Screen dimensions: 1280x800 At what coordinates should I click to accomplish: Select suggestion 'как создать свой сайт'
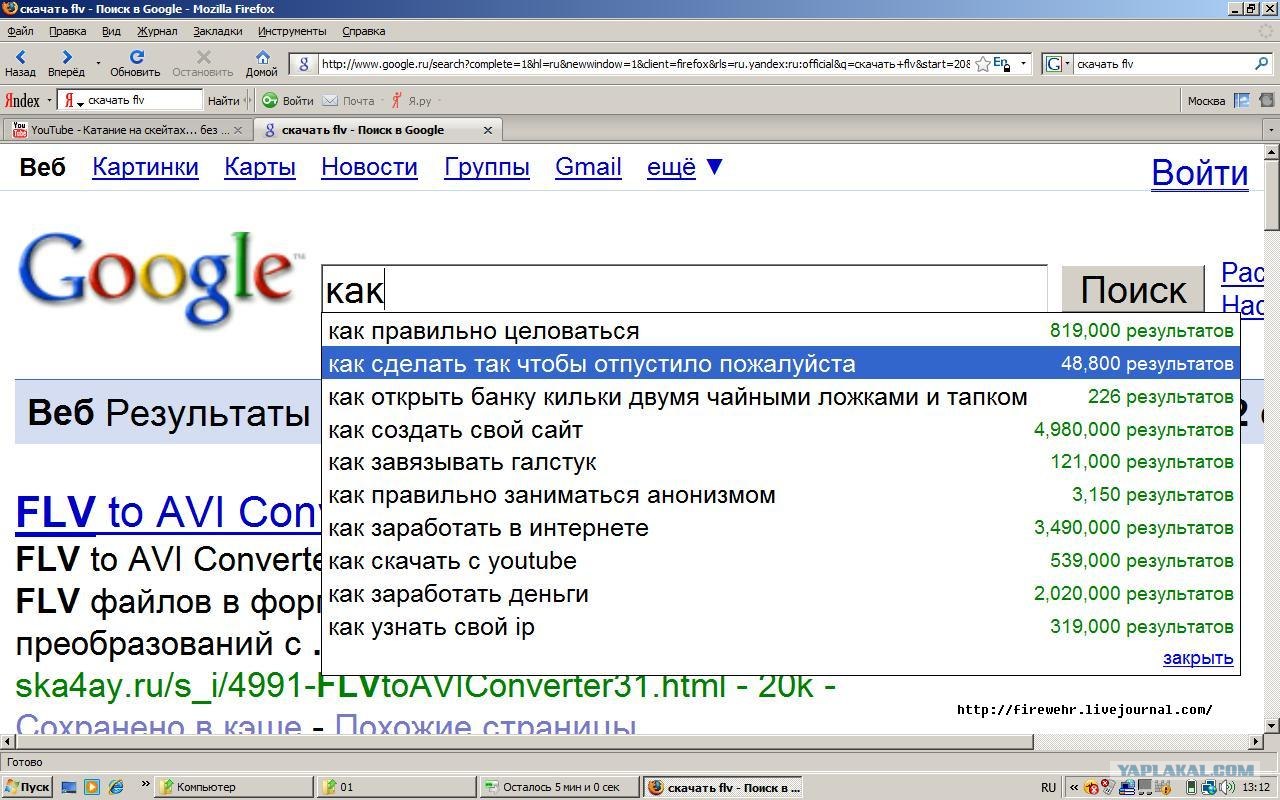point(781,430)
